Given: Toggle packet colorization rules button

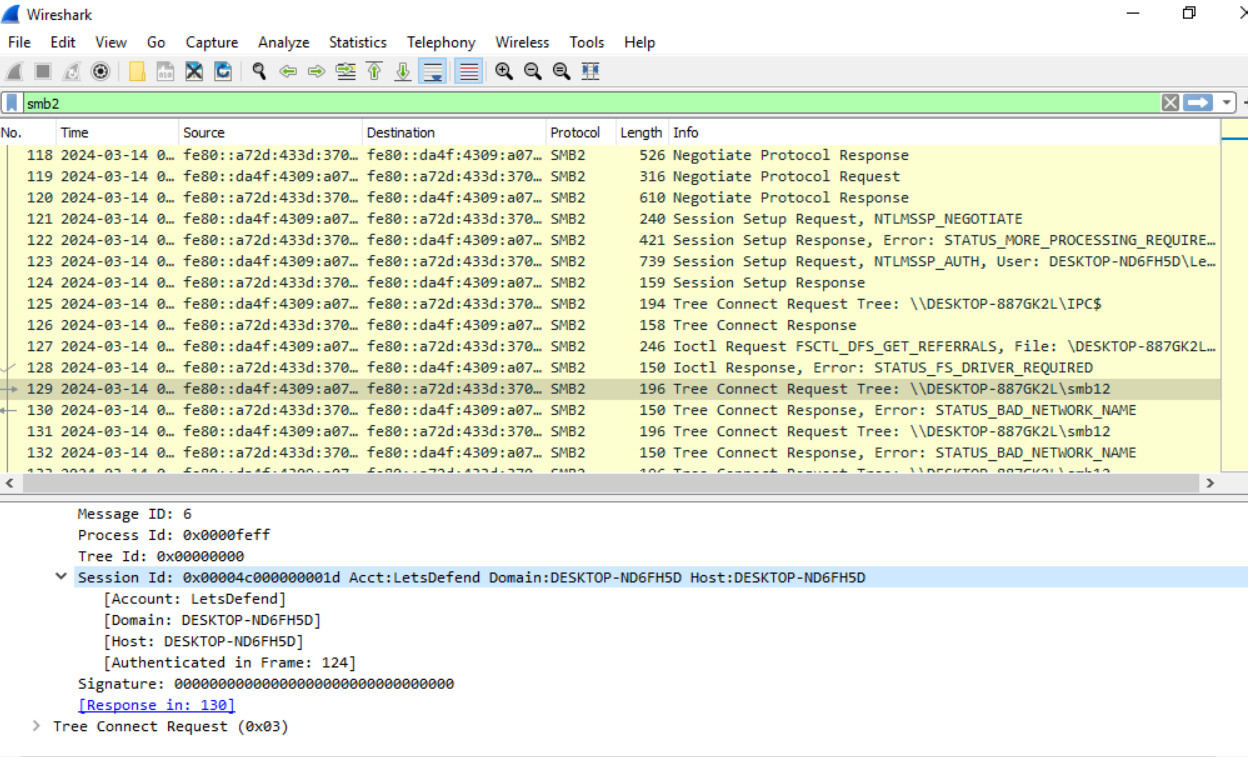Looking at the screenshot, I should (x=468, y=72).
